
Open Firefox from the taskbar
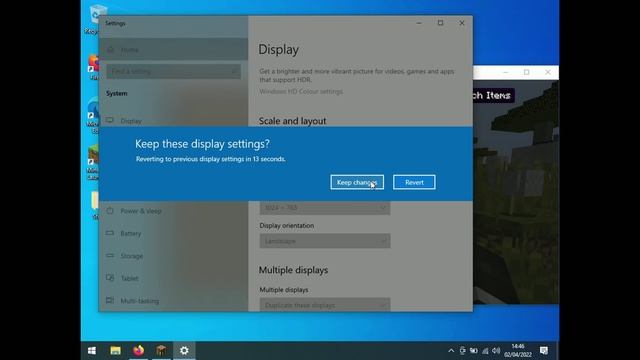coord(138,351)
